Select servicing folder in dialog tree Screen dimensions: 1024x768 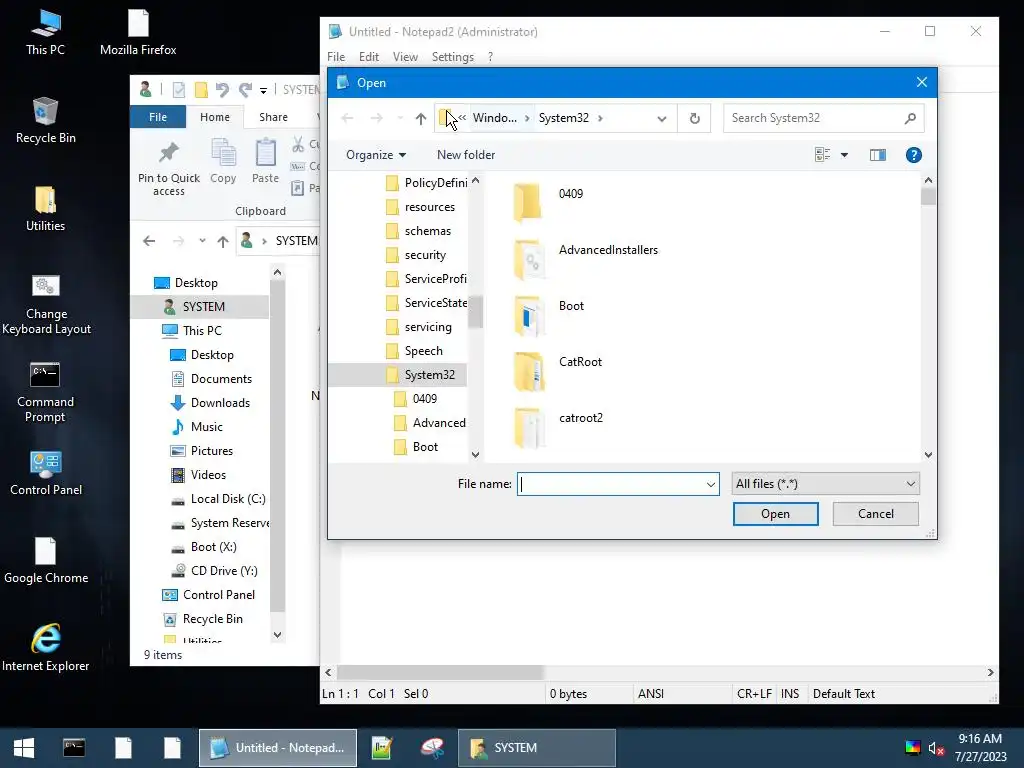(x=419, y=327)
